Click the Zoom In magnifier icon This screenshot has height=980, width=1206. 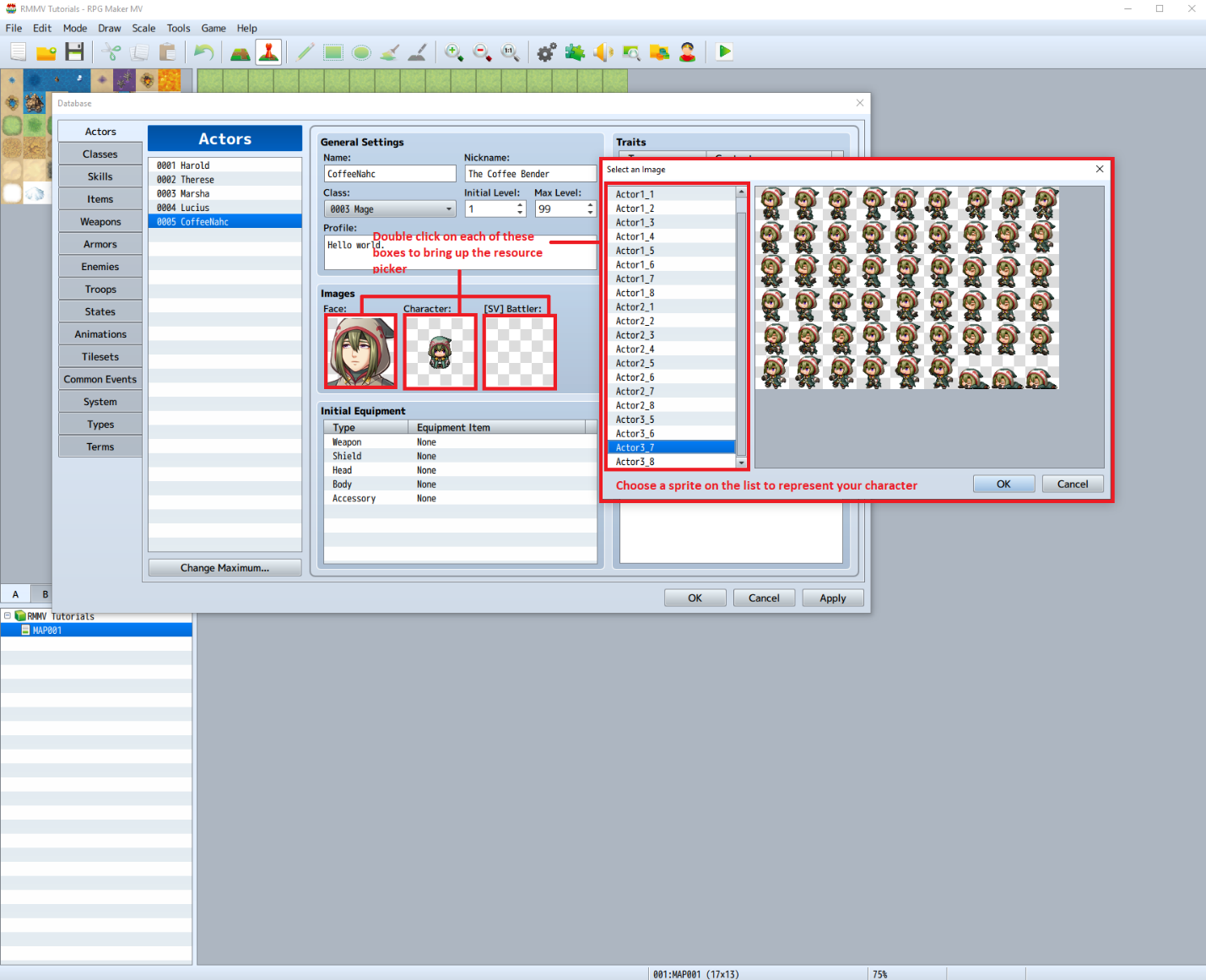click(454, 52)
